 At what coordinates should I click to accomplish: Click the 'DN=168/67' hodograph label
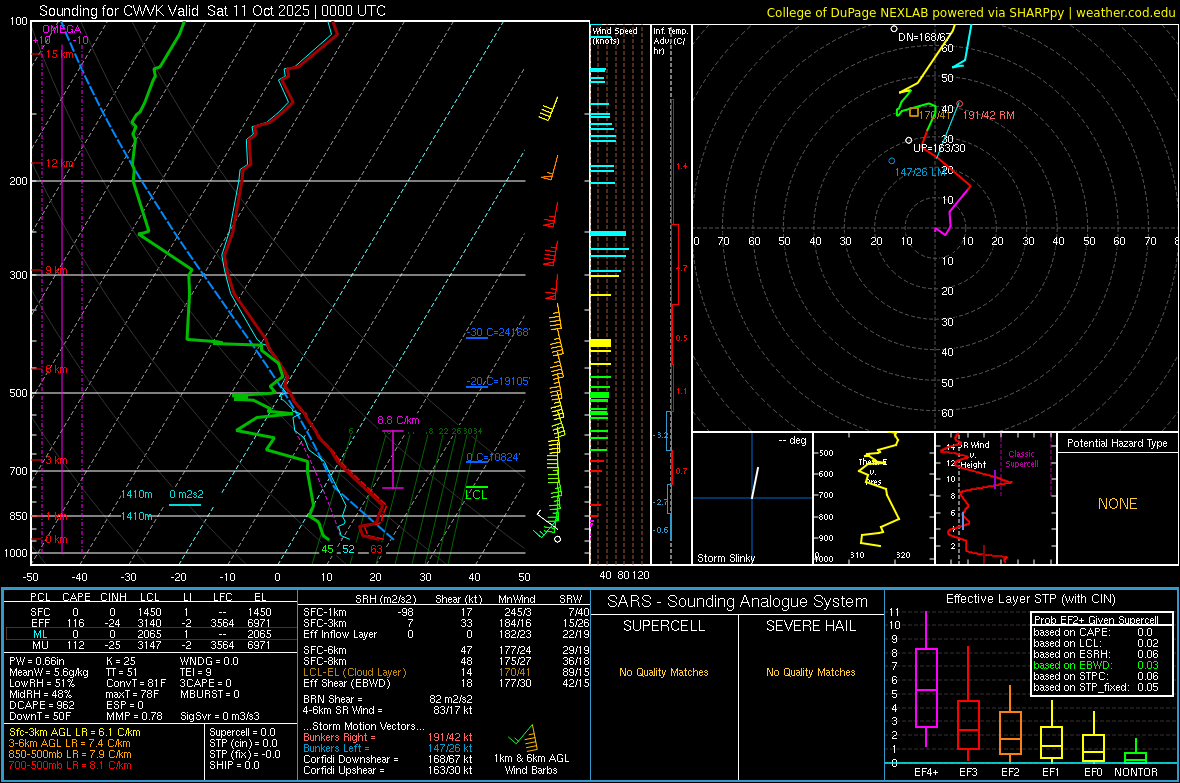(925, 37)
